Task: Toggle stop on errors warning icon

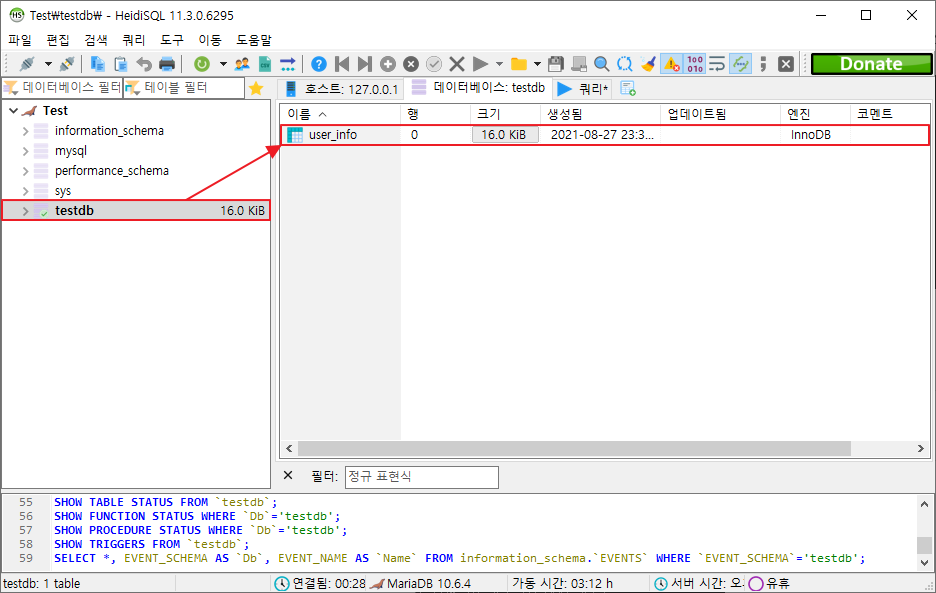Action: 672,64
